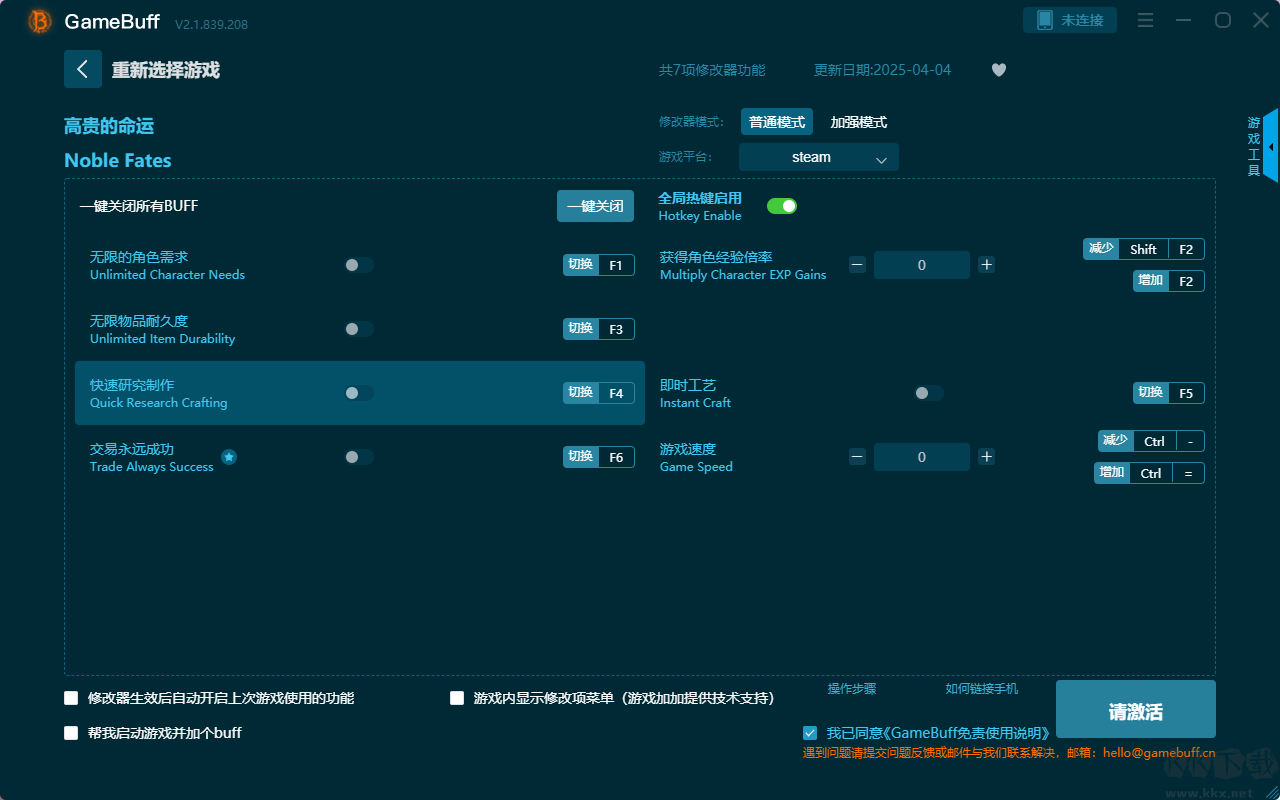Viewport: 1280px width, 800px height.
Task: Open the steam platform dropdown
Action: pos(819,157)
